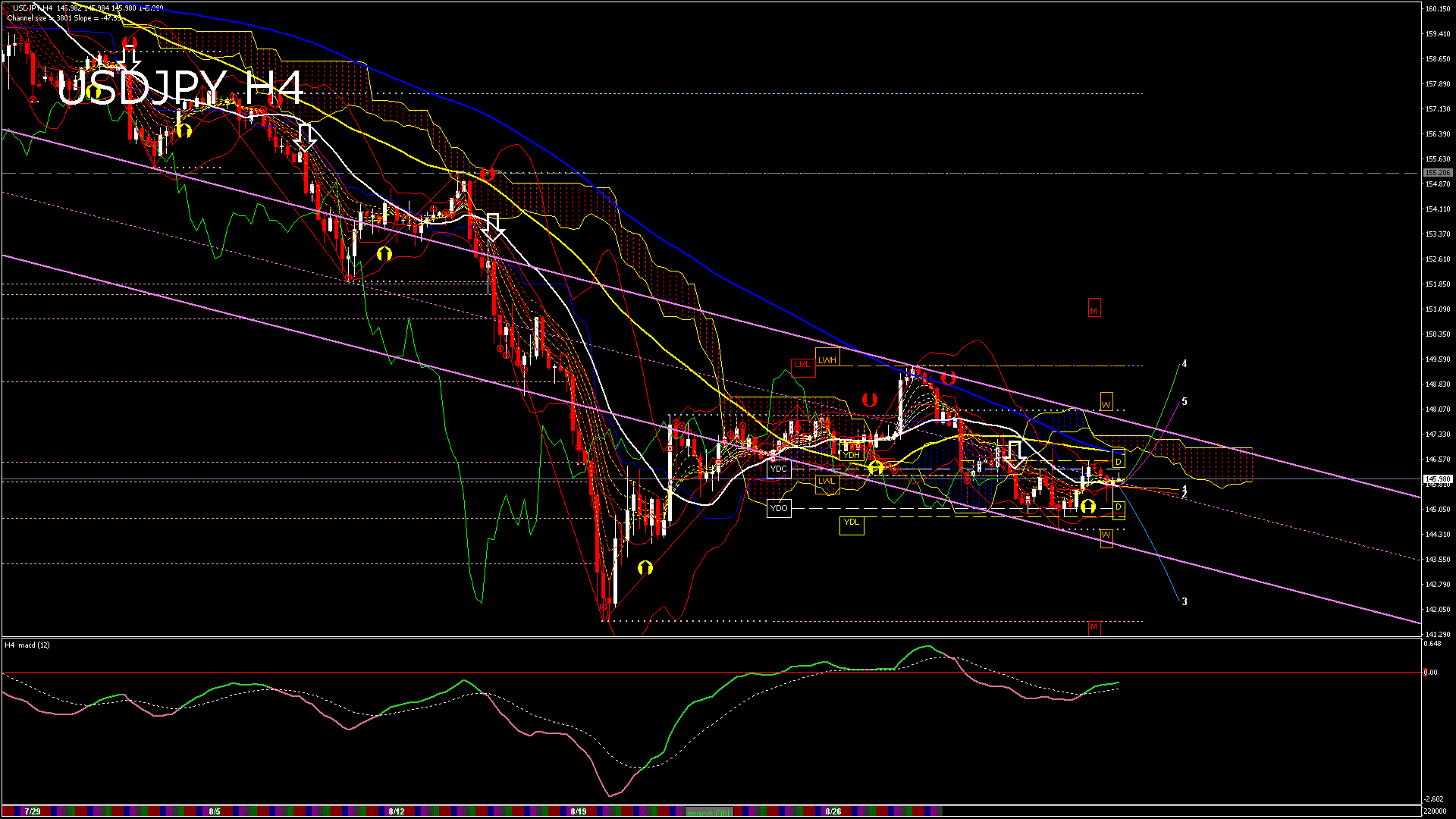
Task: Click the 220000 value at bottom right
Action: point(1435,811)
